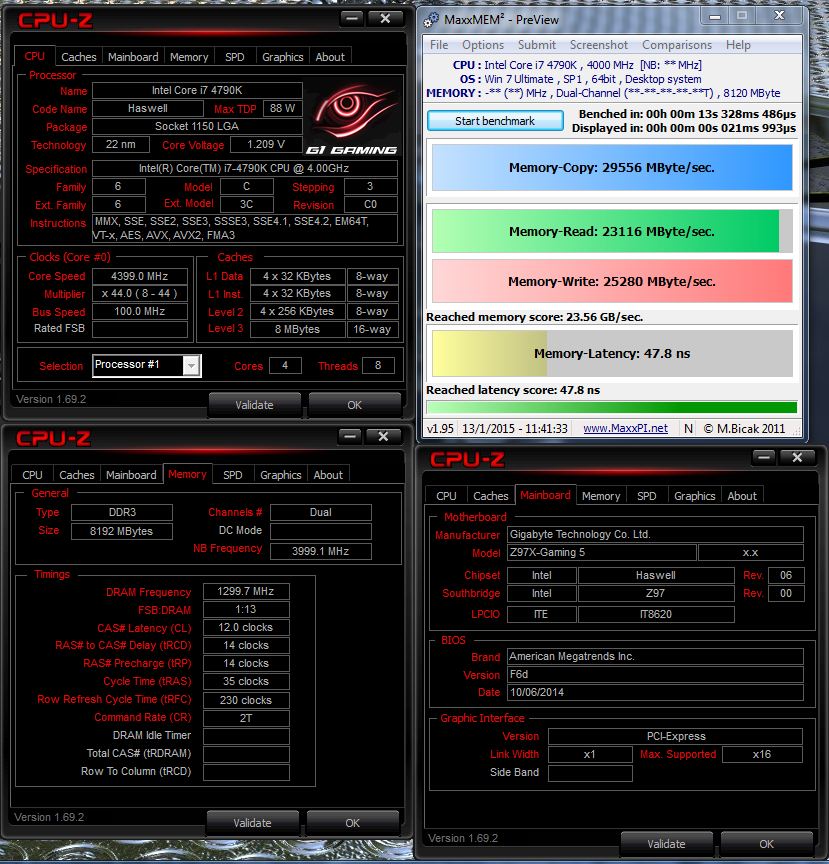Select Memory tab in top CPU-Z window
This screenshot has width=829, height=864.
pos(189,57)
